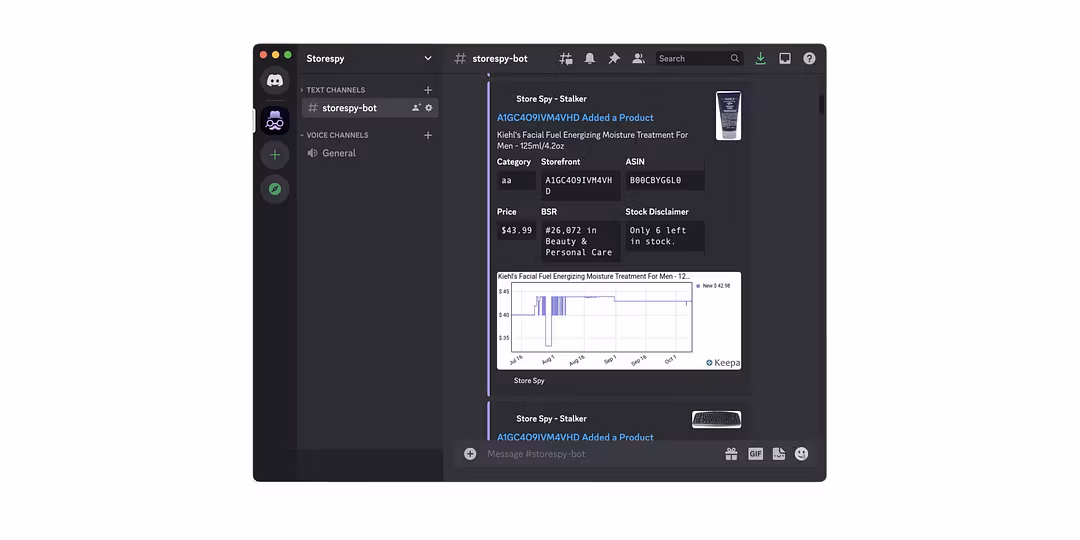Open notification settings bell icon
Viewport: 1080px width, 540px height.
pos(590,59)
